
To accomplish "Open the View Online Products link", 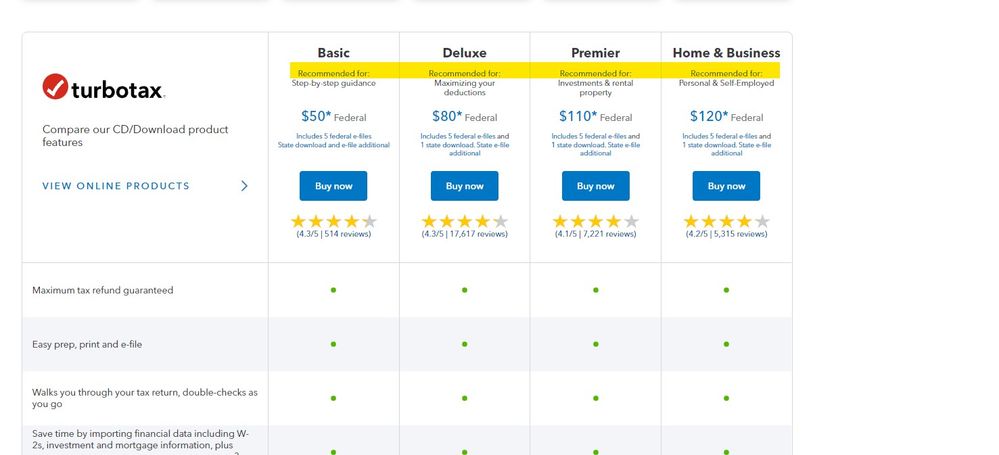I will pos(116,186).
